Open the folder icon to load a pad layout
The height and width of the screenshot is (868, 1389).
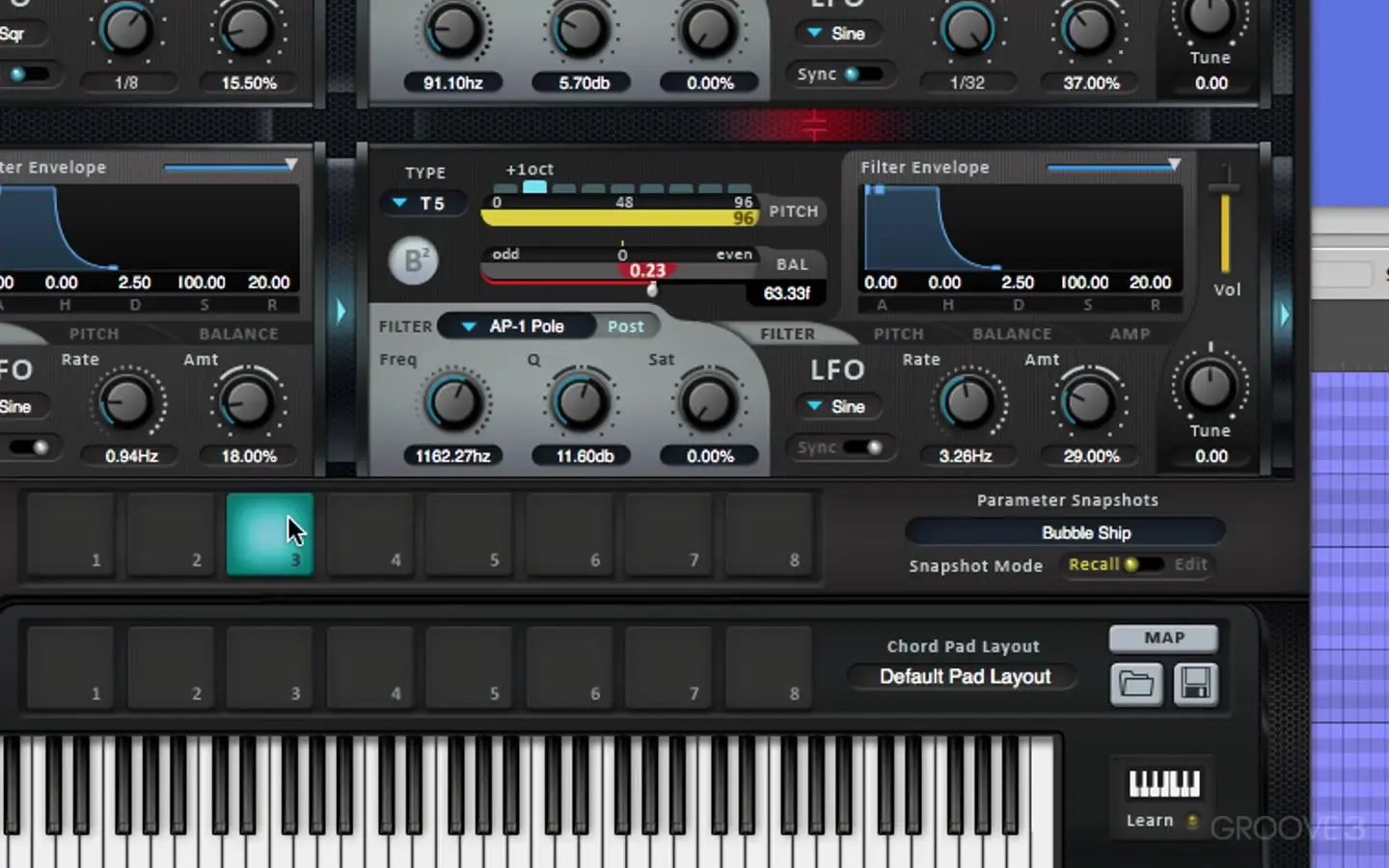click(x=1136, y=683)
